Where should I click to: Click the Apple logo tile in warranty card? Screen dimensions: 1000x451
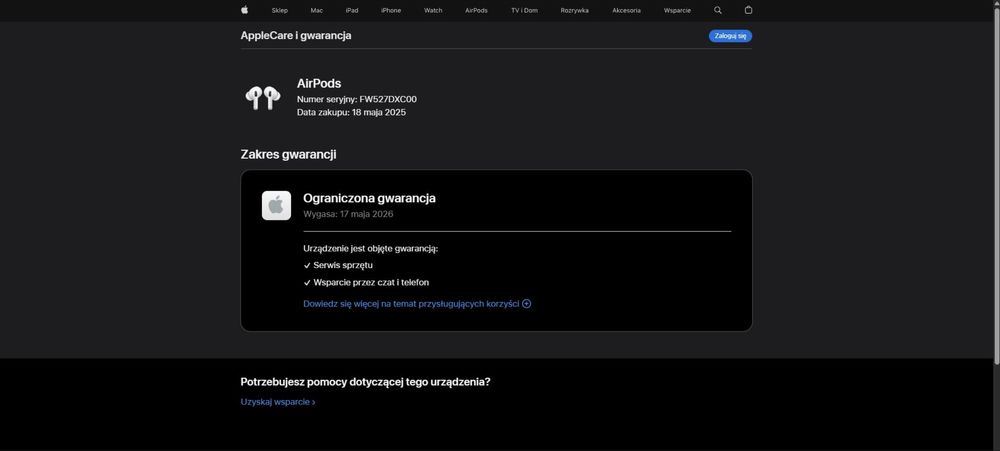coord(276,205)
